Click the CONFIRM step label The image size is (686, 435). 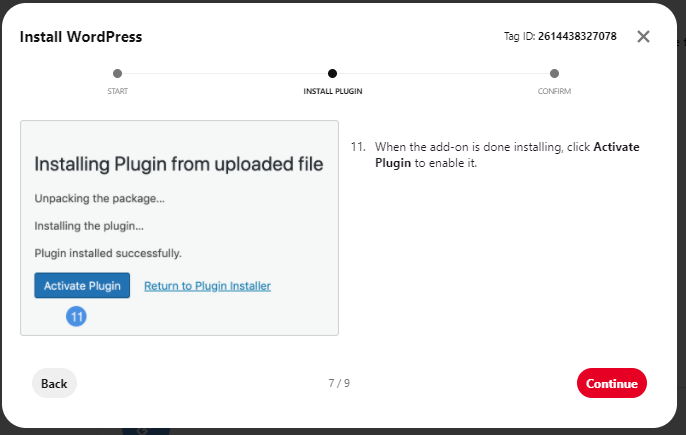coord(554,91)
